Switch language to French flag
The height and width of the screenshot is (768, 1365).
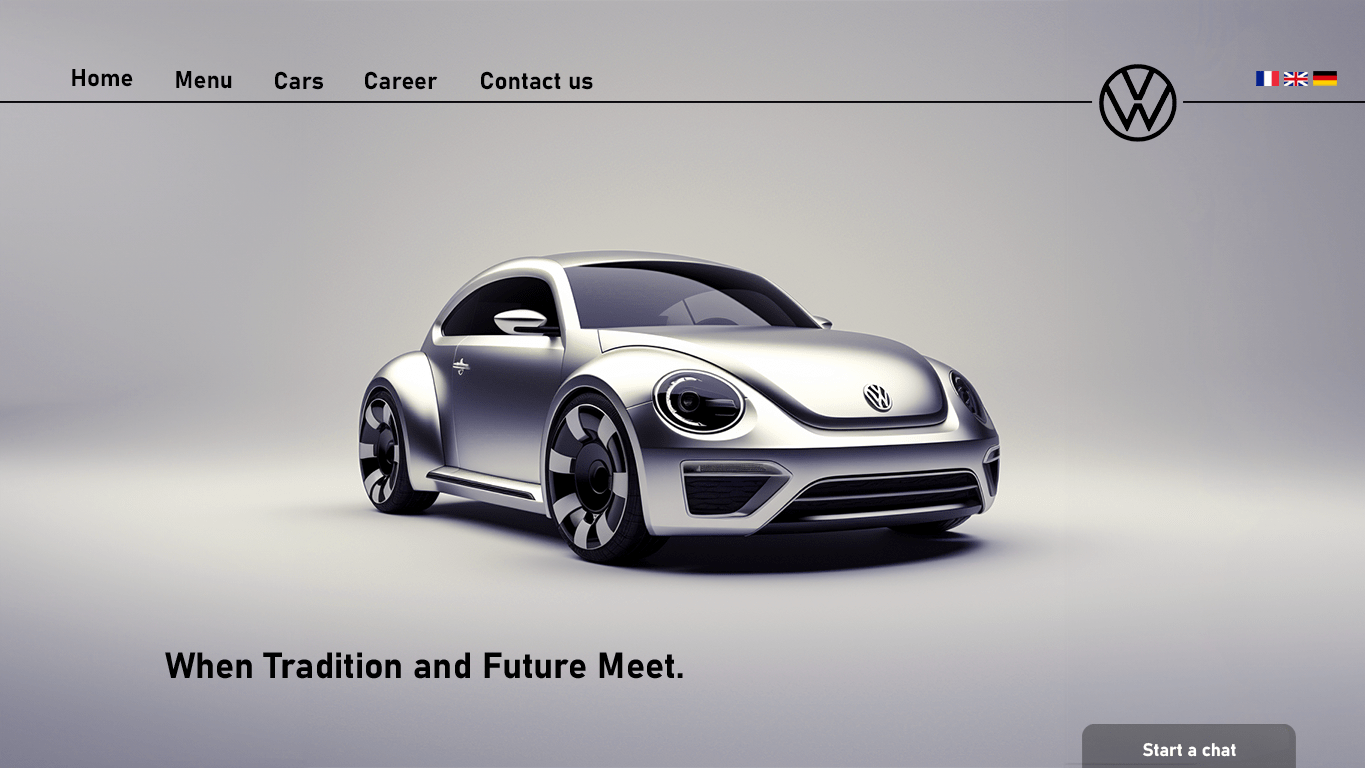1267,78
